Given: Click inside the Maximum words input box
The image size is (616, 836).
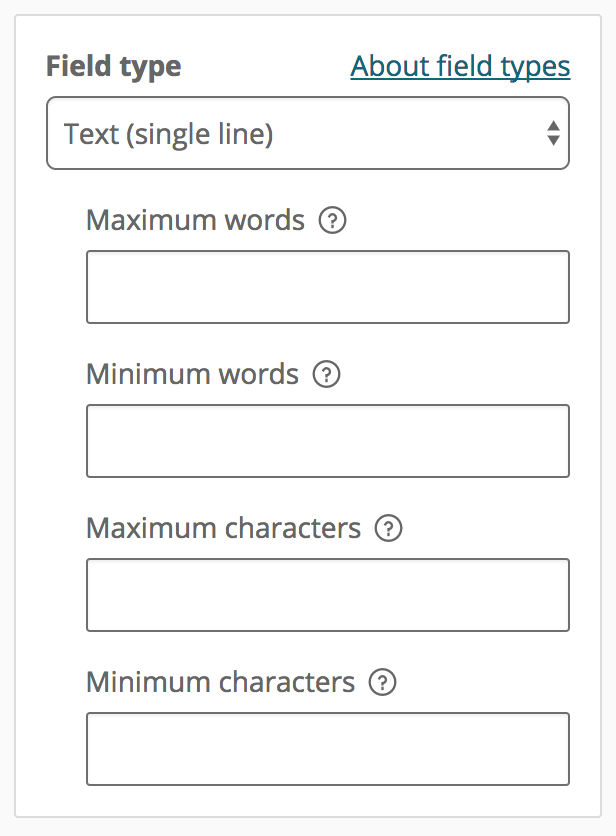Looking at the screenshot, I should [x=327, y=287].
